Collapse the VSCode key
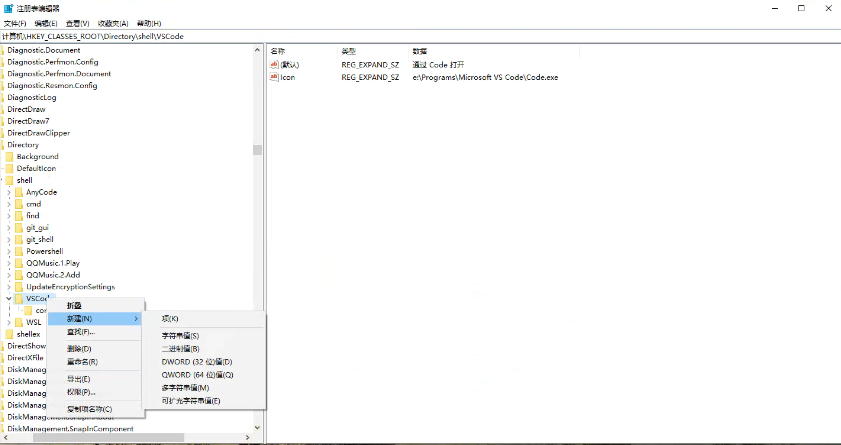The height and width of the screenshot is (445, 841). click(x=9, y=299)
